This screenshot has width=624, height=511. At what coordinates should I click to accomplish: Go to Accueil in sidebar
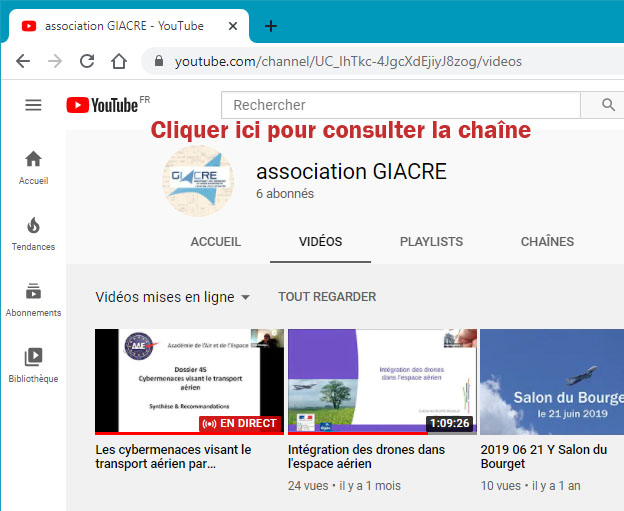click(33, 167)
